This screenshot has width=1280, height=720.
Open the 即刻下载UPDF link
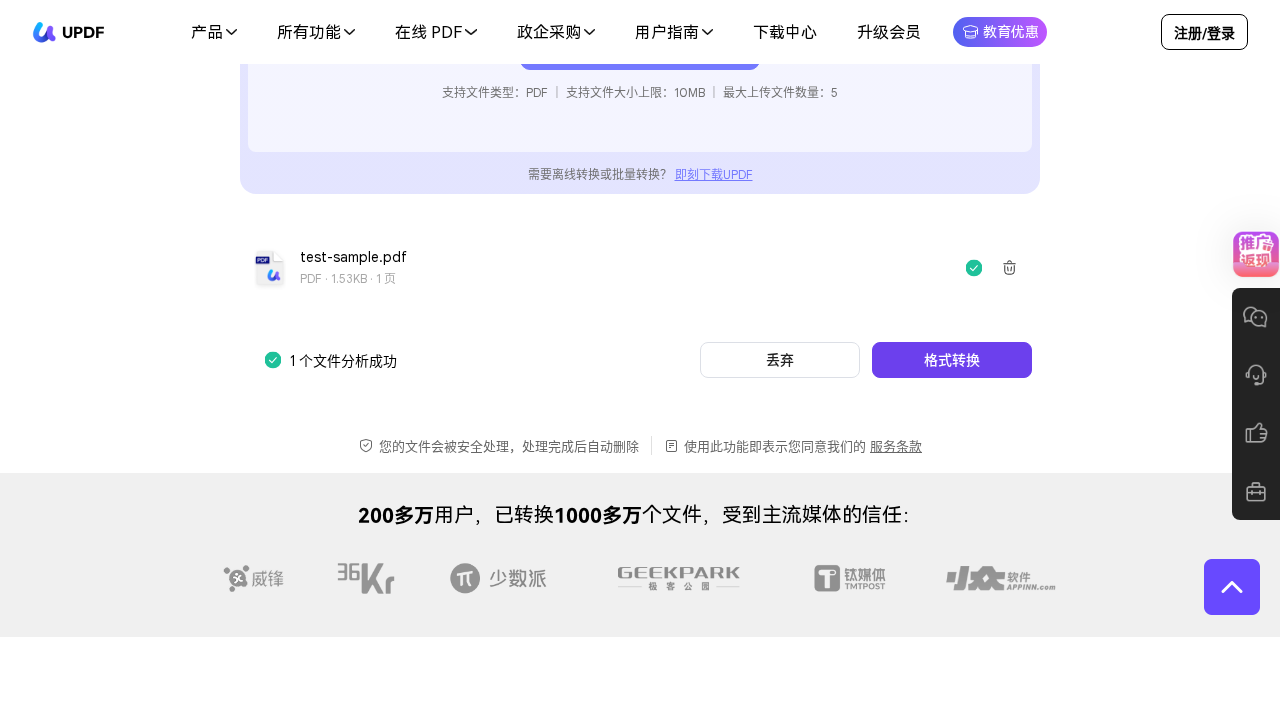tap(713, 174)
